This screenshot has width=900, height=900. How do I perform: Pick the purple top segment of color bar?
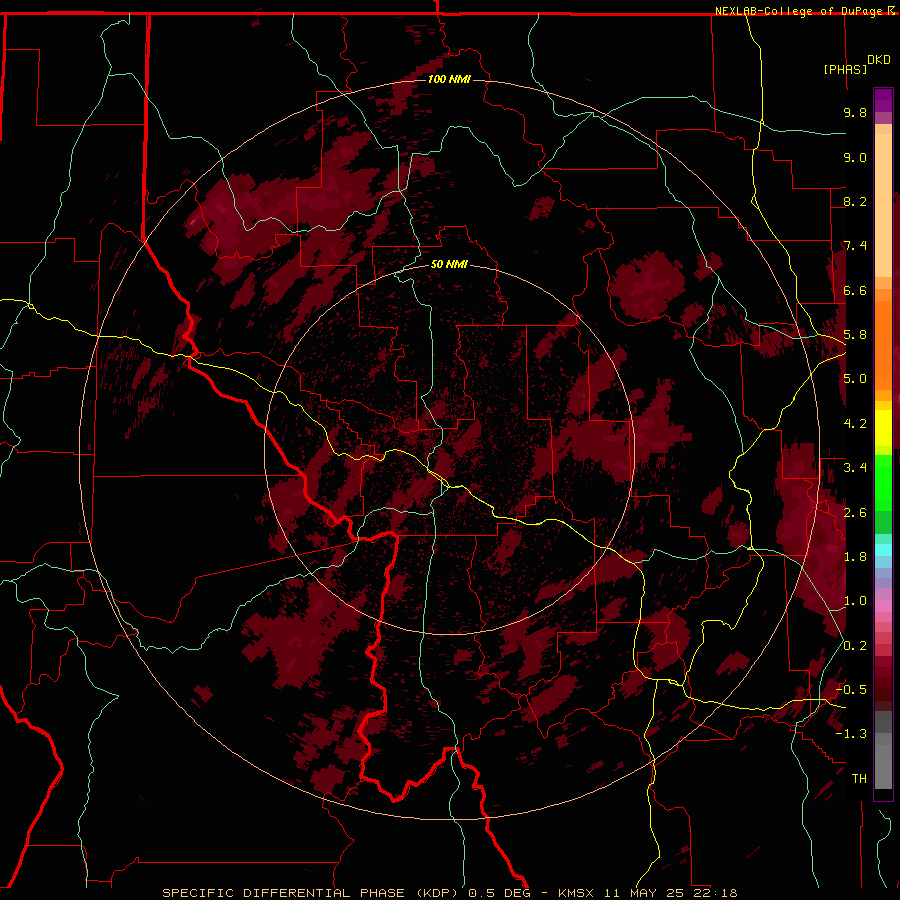[883, 100]
